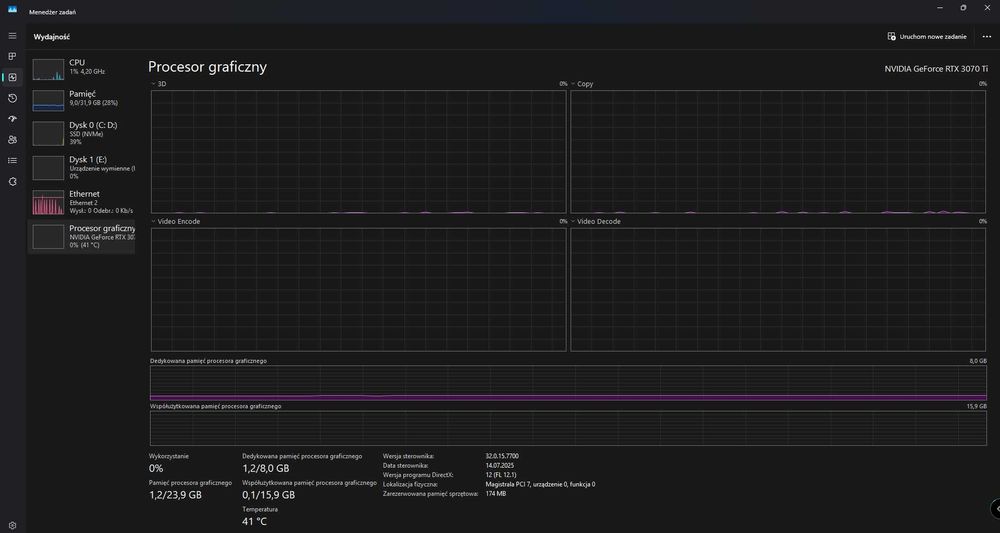This screenshot has height=533, width=1000.
Task: Click driver version 32.0.15.7700
Action: click(502, 456)
